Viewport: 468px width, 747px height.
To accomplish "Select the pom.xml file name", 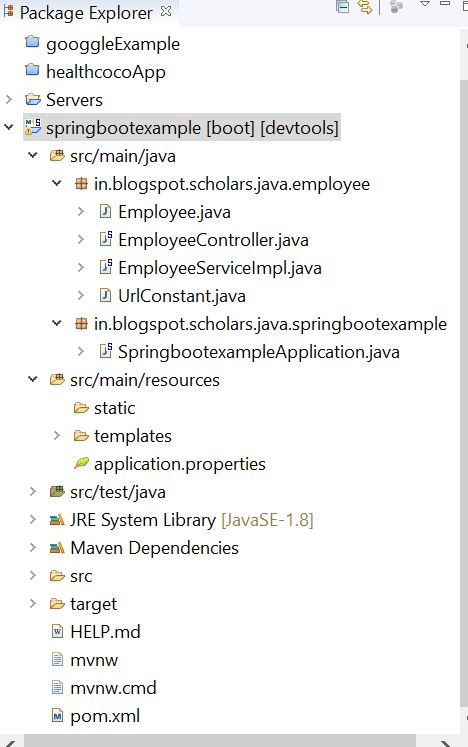I will click(105, 716).
